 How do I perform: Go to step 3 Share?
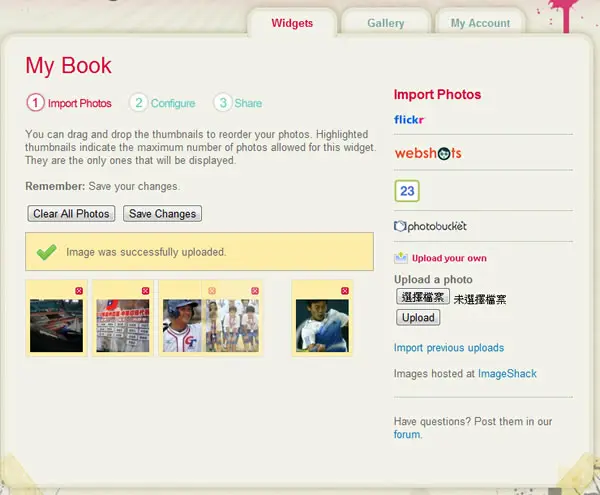point(238,103)
